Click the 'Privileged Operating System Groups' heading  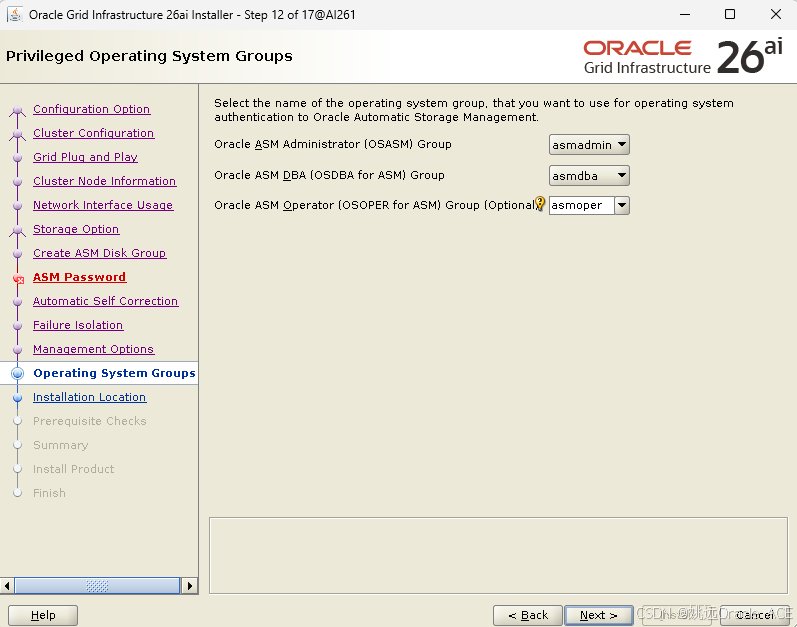click(x=149, y=56)
